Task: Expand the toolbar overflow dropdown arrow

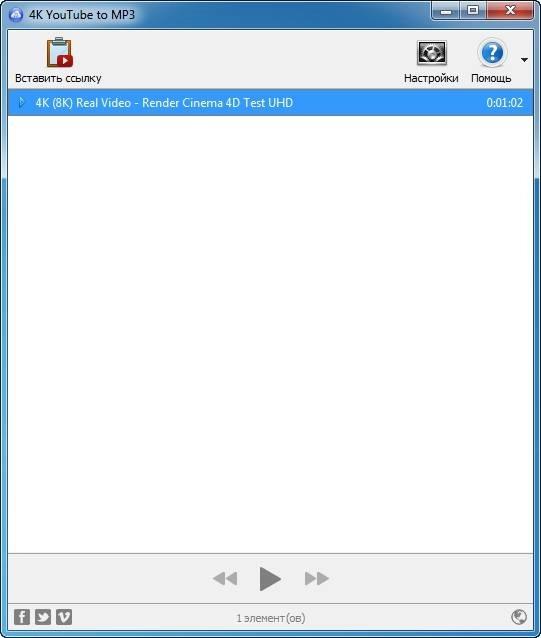Action: pos(524,60)
